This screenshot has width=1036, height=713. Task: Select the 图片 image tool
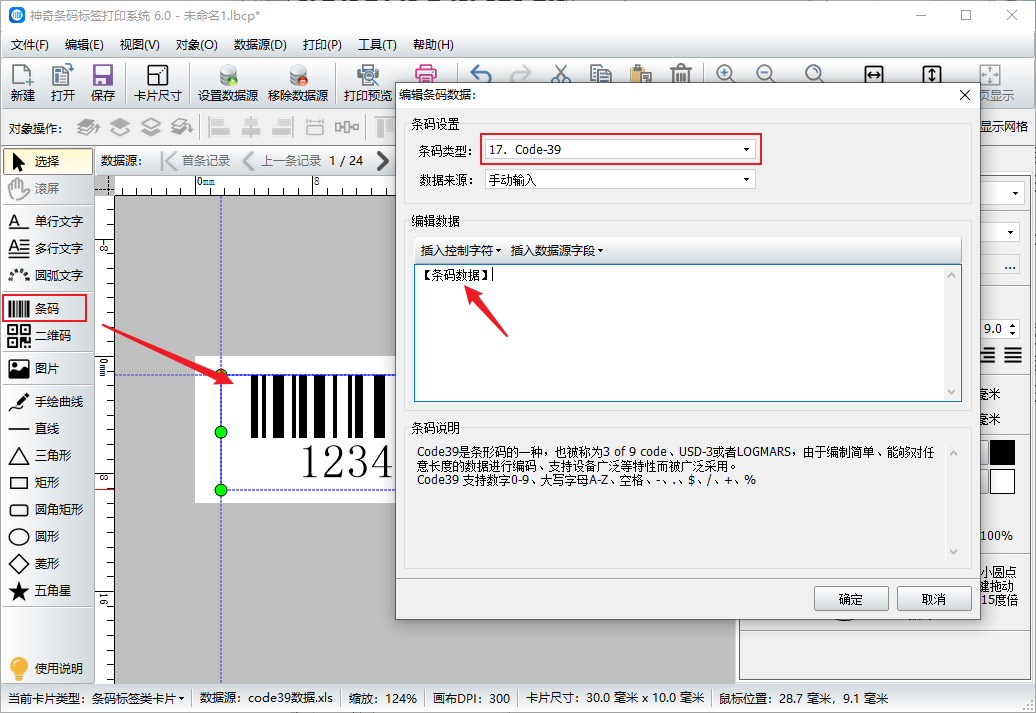click(x=45, y=369)
